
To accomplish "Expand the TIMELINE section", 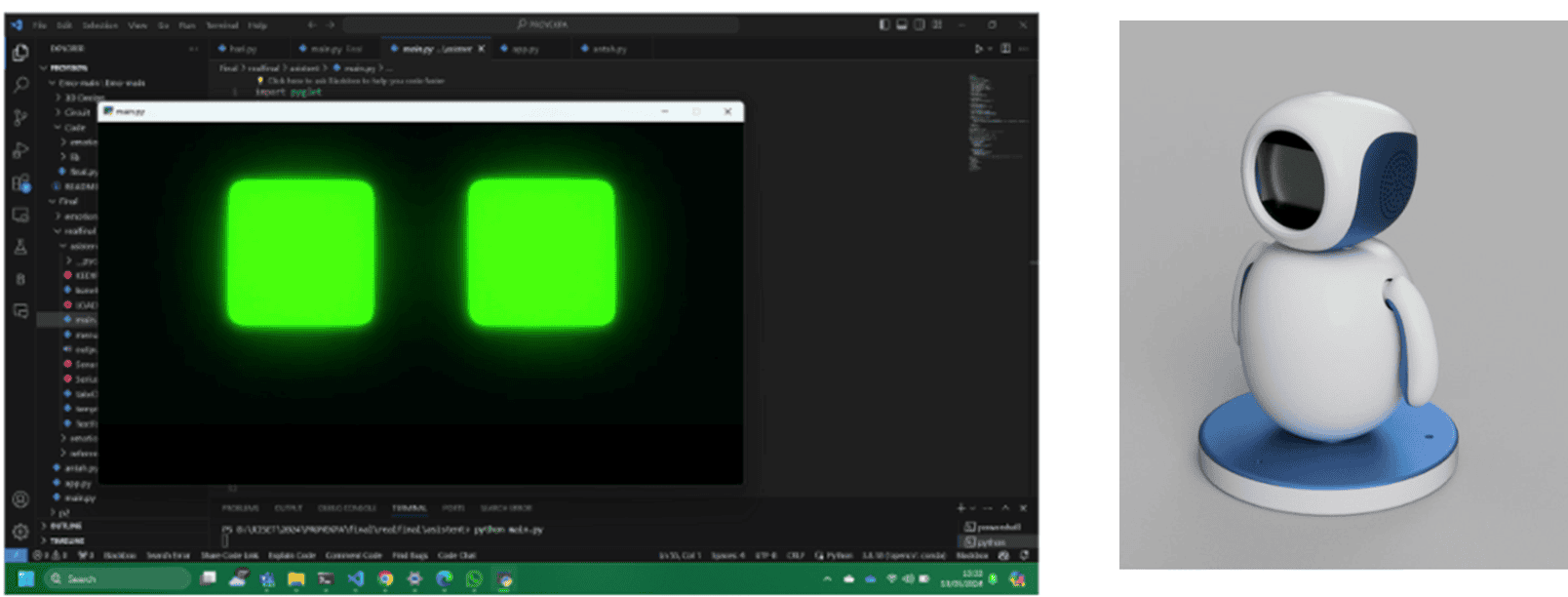I will [62, 539].
